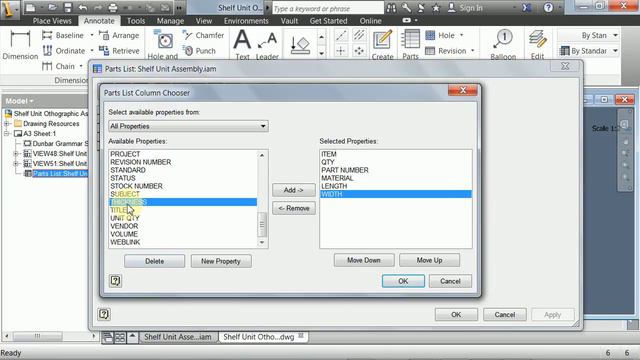Click the center mark tool icon
The image size is (640, 360).
(x=341, y=51)
